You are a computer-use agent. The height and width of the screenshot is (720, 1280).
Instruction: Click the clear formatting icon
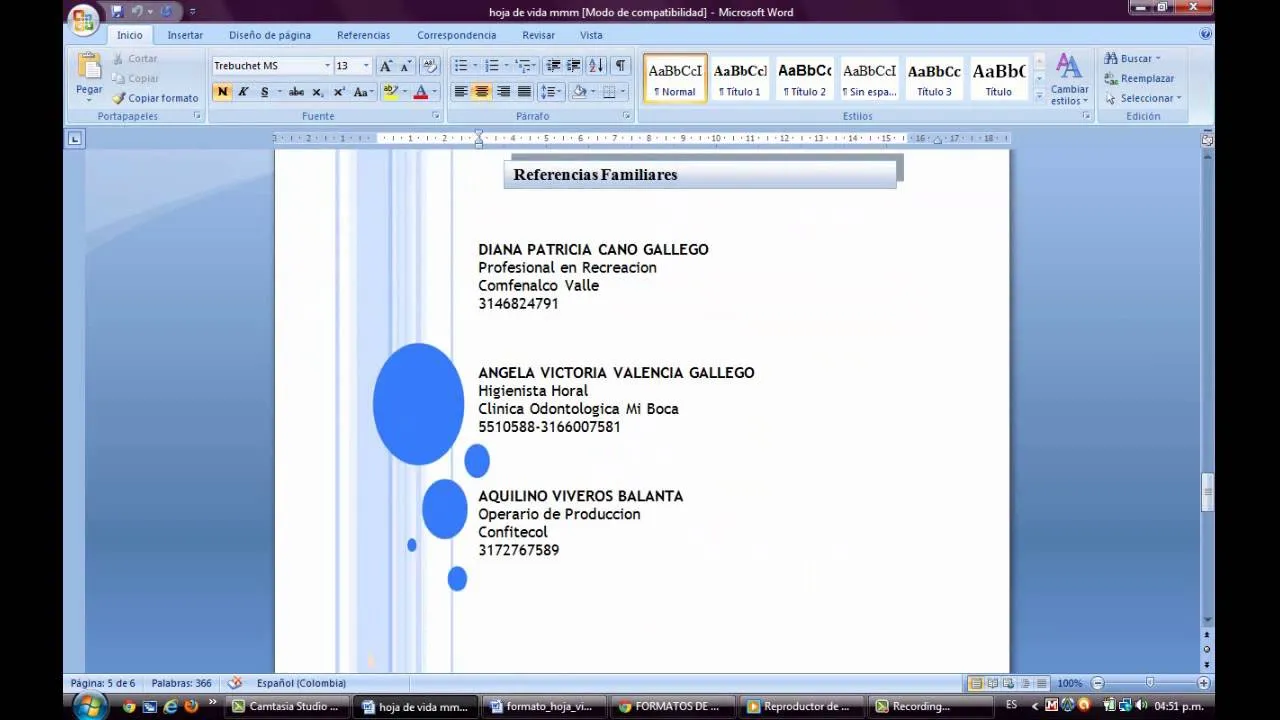(430, 66)
